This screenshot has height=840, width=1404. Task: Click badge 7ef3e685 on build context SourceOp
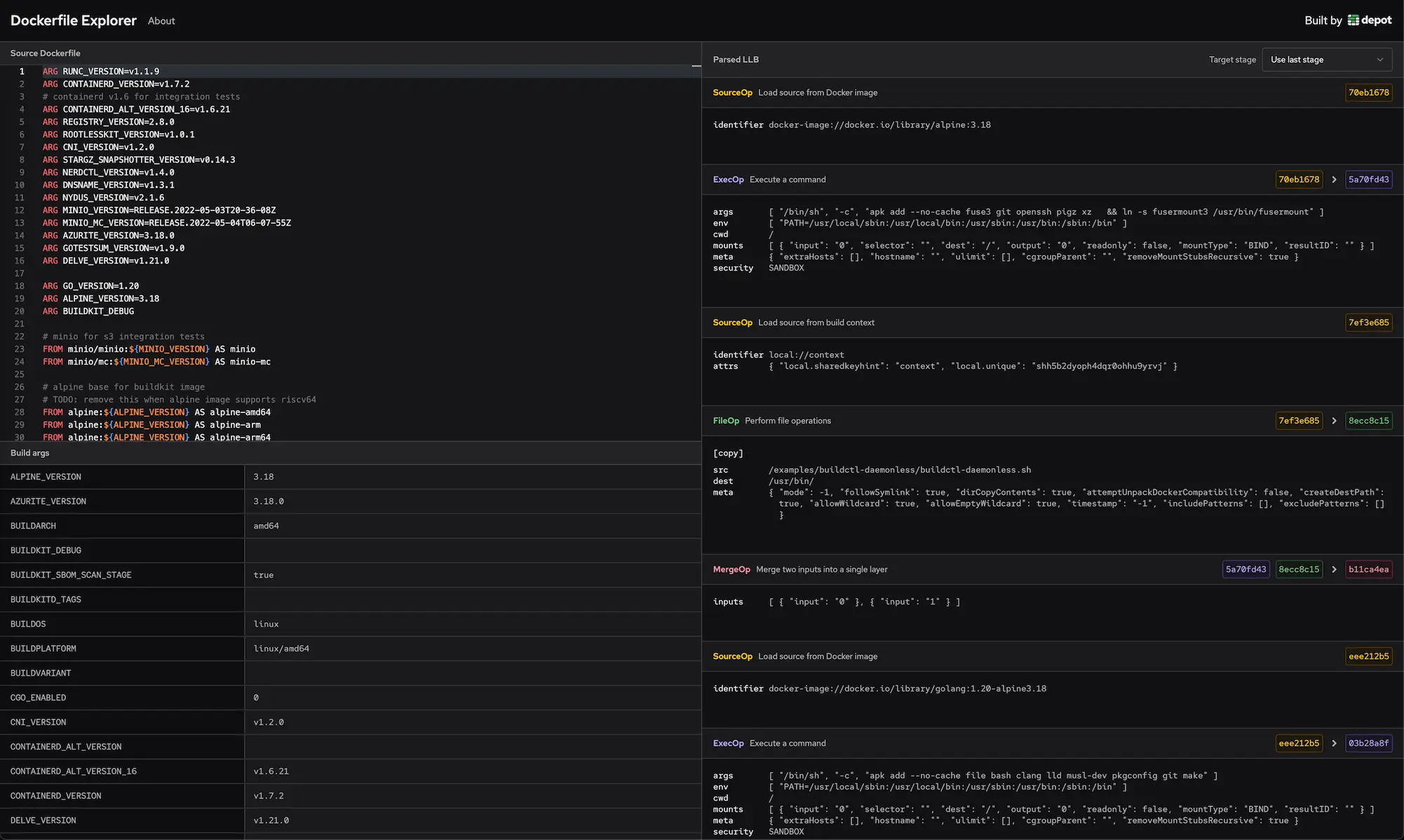tap(1368, 323)
